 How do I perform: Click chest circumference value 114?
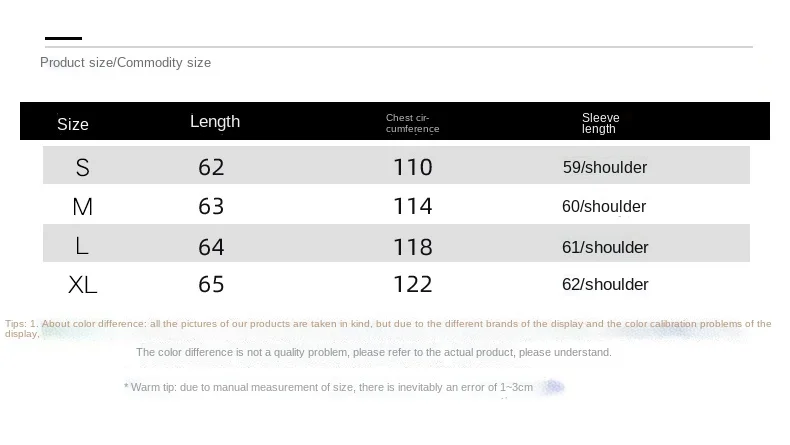point(413,206)
